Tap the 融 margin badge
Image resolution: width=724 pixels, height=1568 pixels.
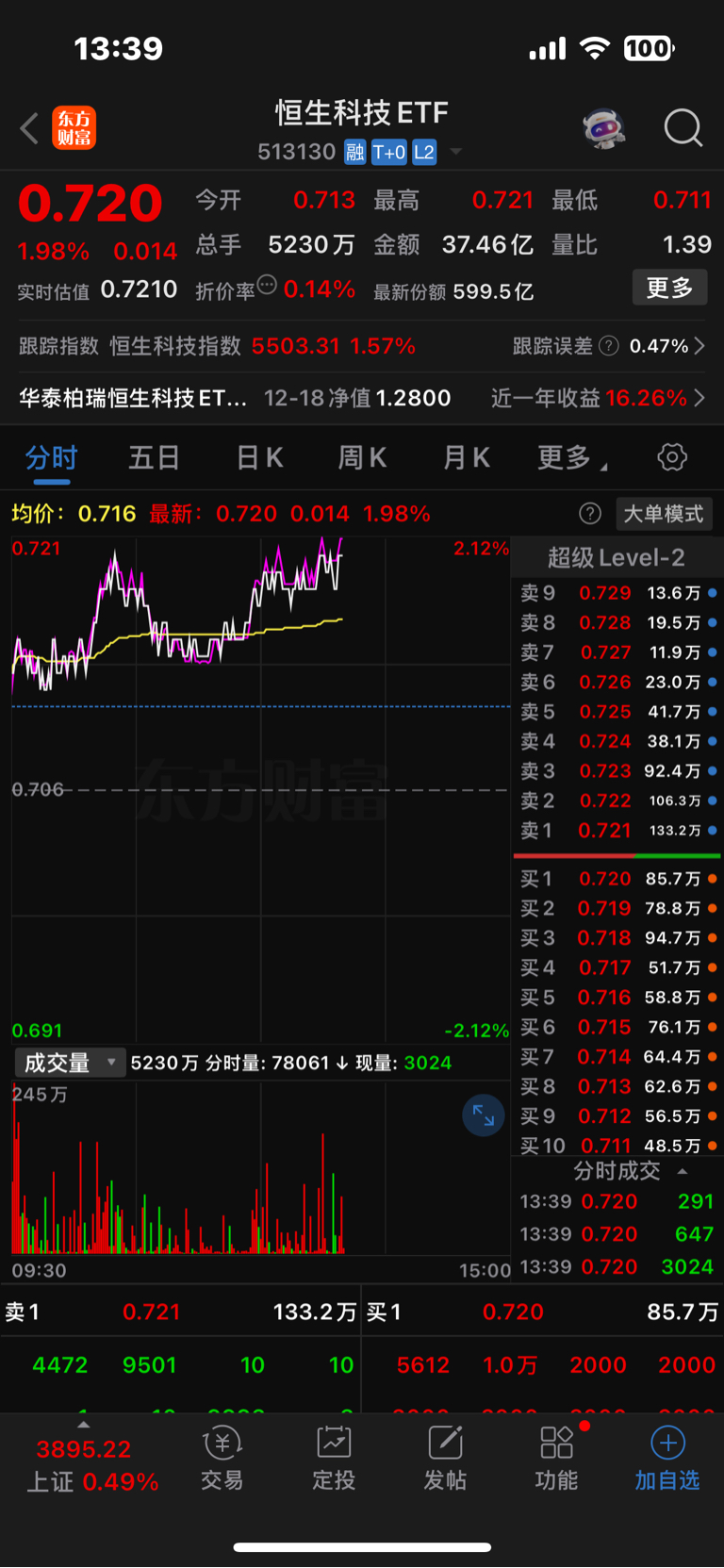(354, 152)
